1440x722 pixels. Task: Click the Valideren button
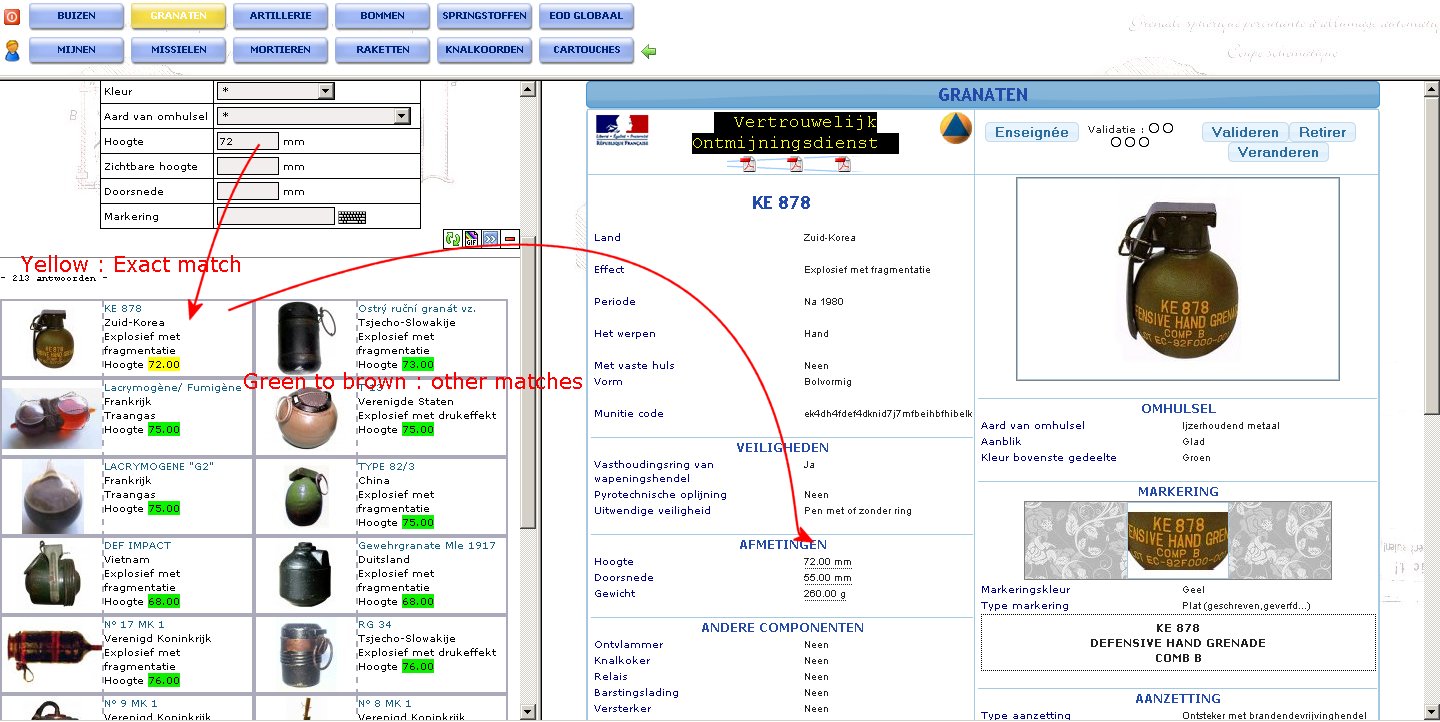point(1245,132)
